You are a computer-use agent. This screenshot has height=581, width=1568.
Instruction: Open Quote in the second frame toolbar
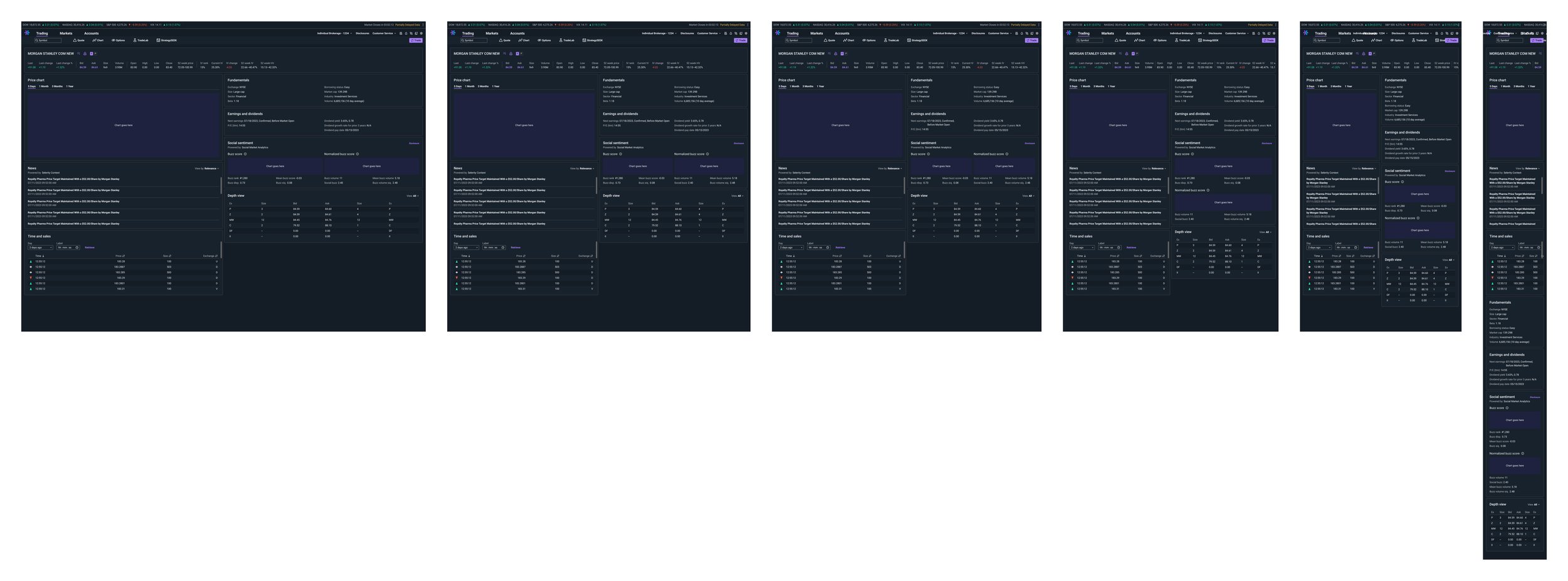tap(505, 40)
